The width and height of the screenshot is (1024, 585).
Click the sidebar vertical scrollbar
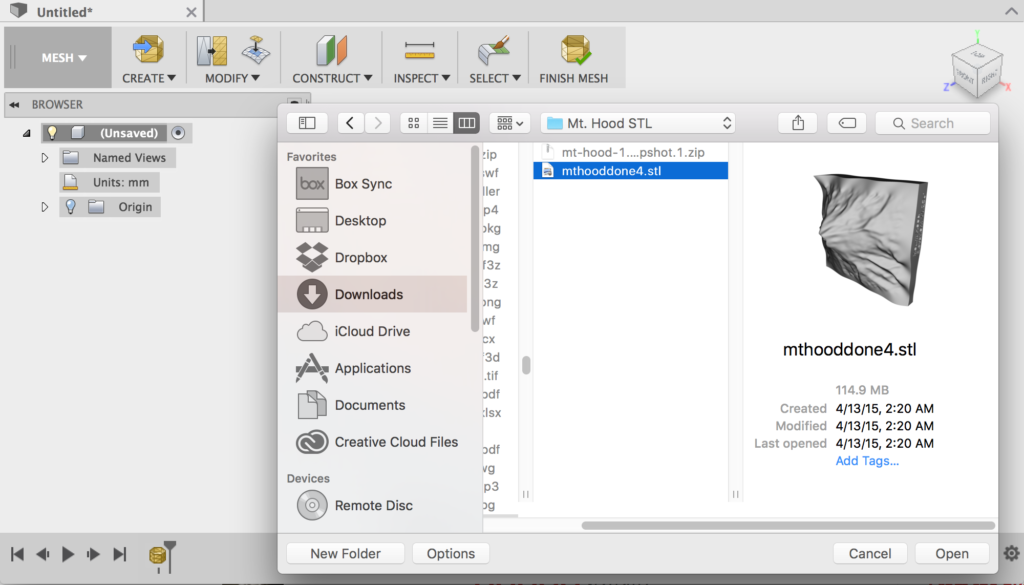tap(474, 238)
